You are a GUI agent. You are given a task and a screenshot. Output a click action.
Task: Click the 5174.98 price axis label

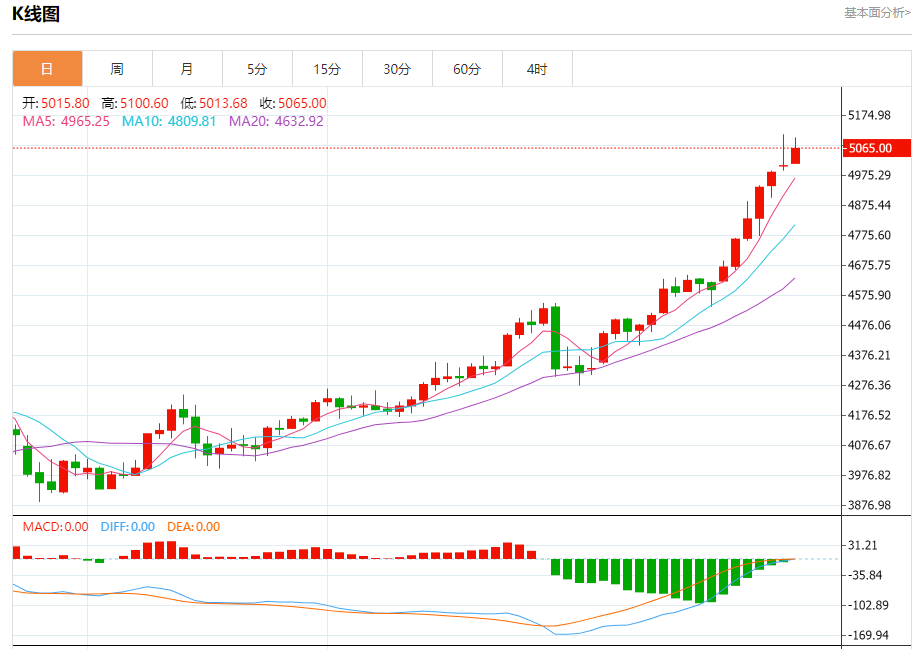(868, 115)
